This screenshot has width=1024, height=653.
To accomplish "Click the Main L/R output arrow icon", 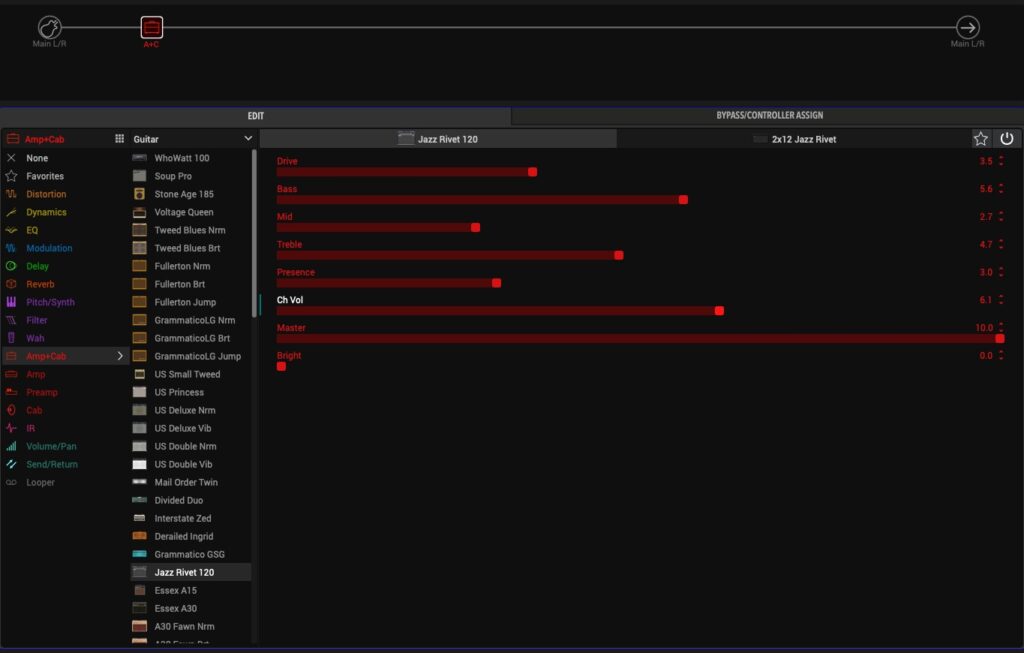I will [x=967, y=27].
